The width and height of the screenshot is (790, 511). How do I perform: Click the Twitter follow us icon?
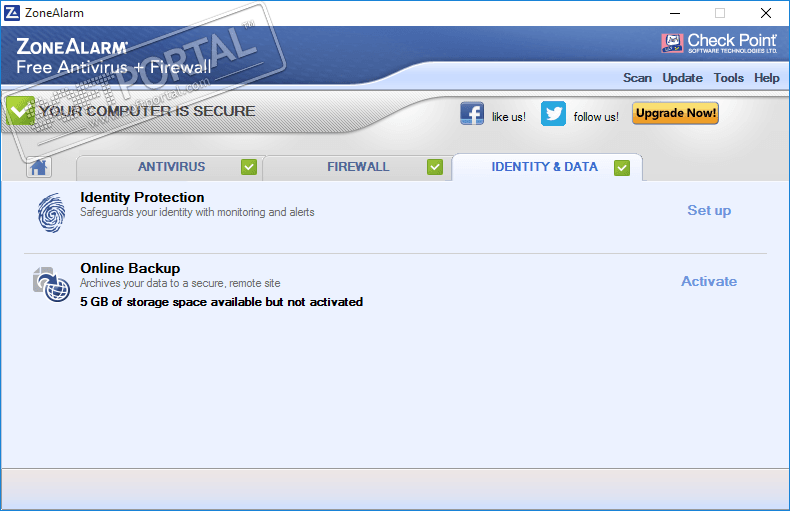[553, 113]
